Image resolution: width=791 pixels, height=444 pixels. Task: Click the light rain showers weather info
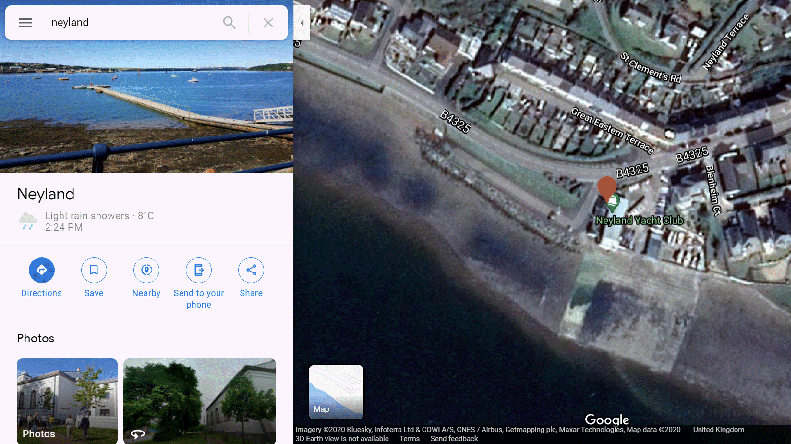[88, 216]
